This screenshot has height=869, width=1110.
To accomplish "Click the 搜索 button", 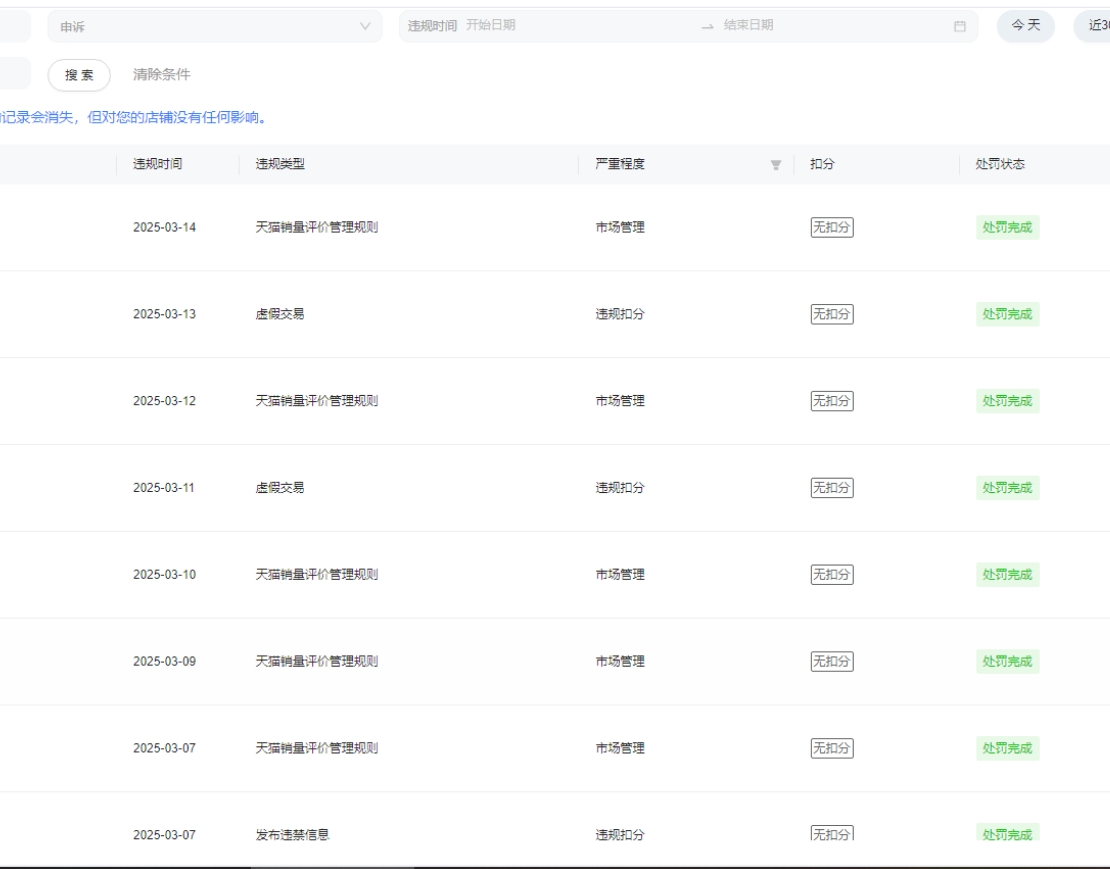I will point(79,75).
